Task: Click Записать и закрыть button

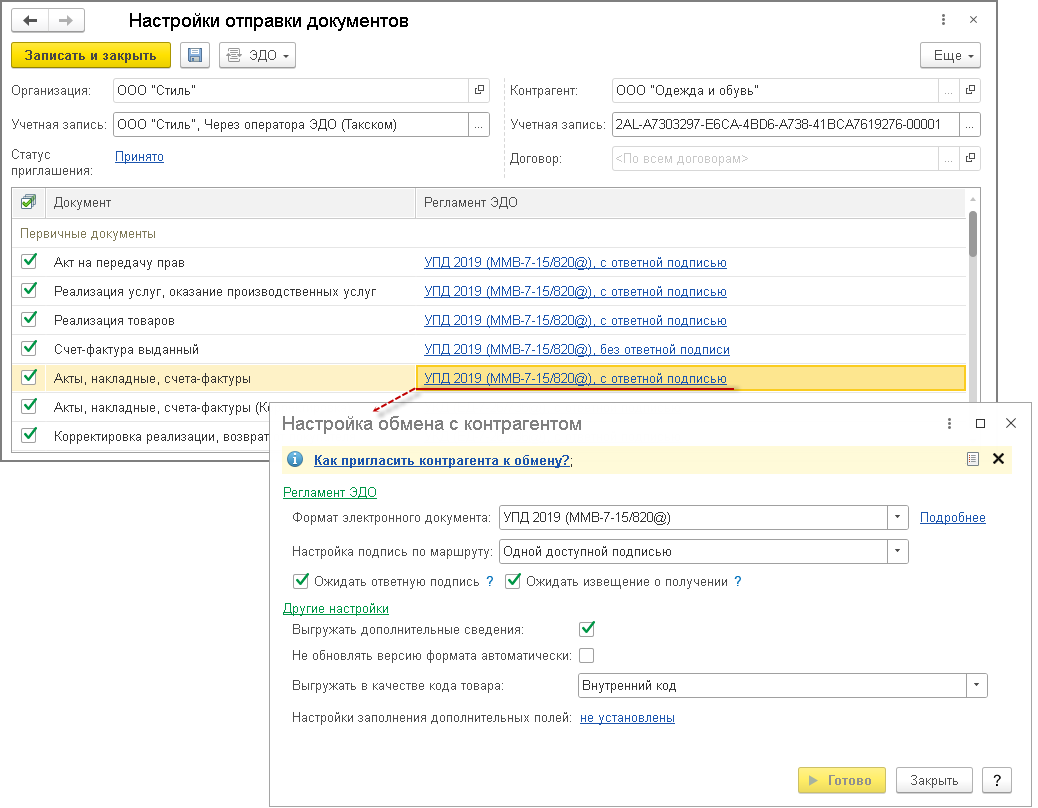Action: [x=90, y=56]
